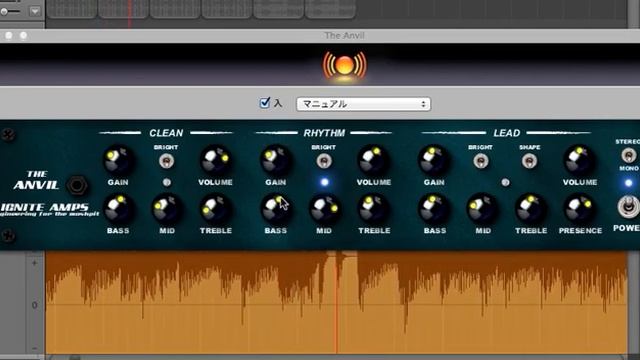Click the playhead in the waveform editor
This screenshot has height=360, width=640.
337,302
